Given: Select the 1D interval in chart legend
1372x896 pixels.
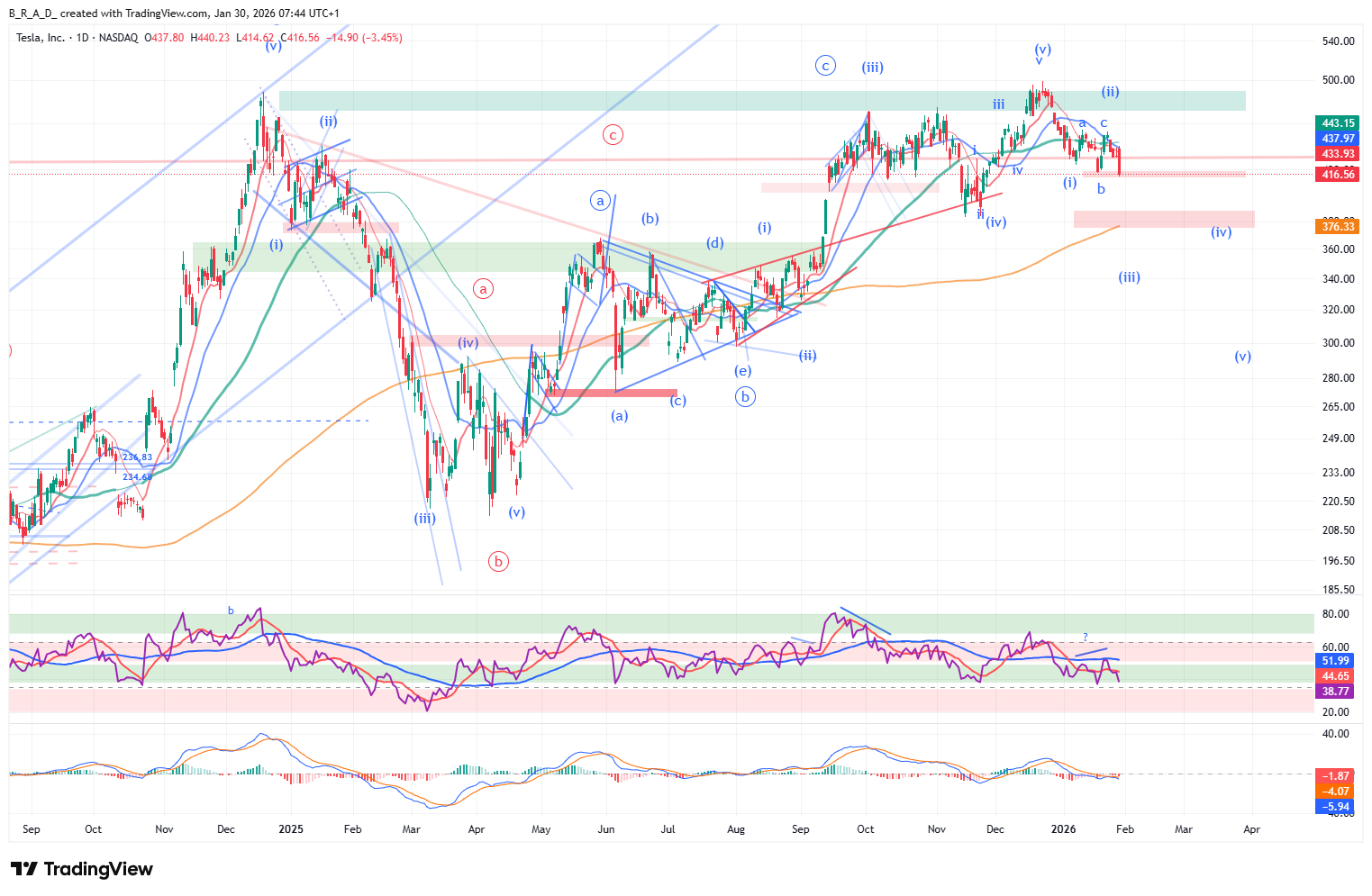Looking at the screenshot, I should [83, 38].
